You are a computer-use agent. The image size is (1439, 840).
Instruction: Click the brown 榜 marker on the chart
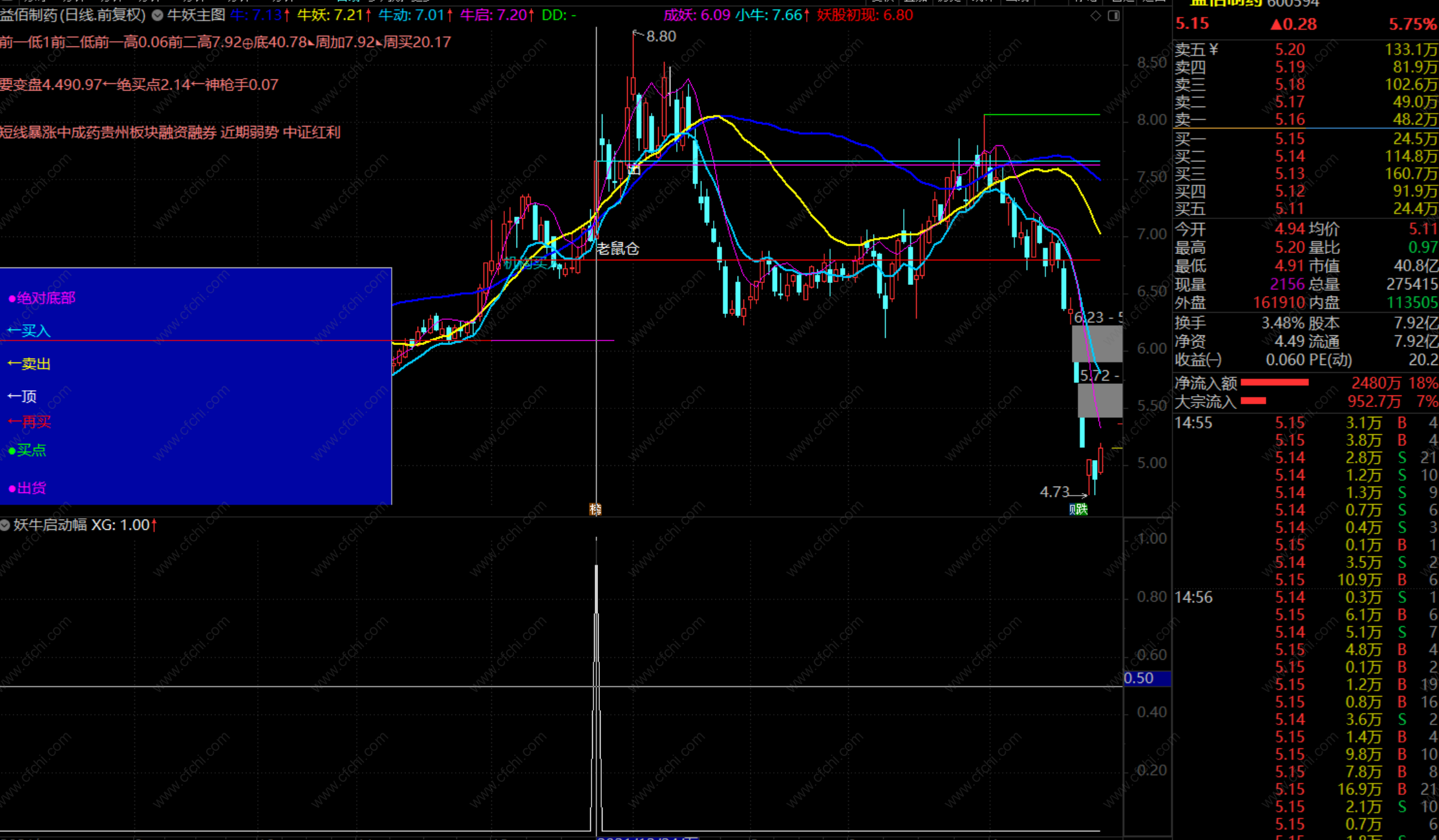click(x=595, y=510)
